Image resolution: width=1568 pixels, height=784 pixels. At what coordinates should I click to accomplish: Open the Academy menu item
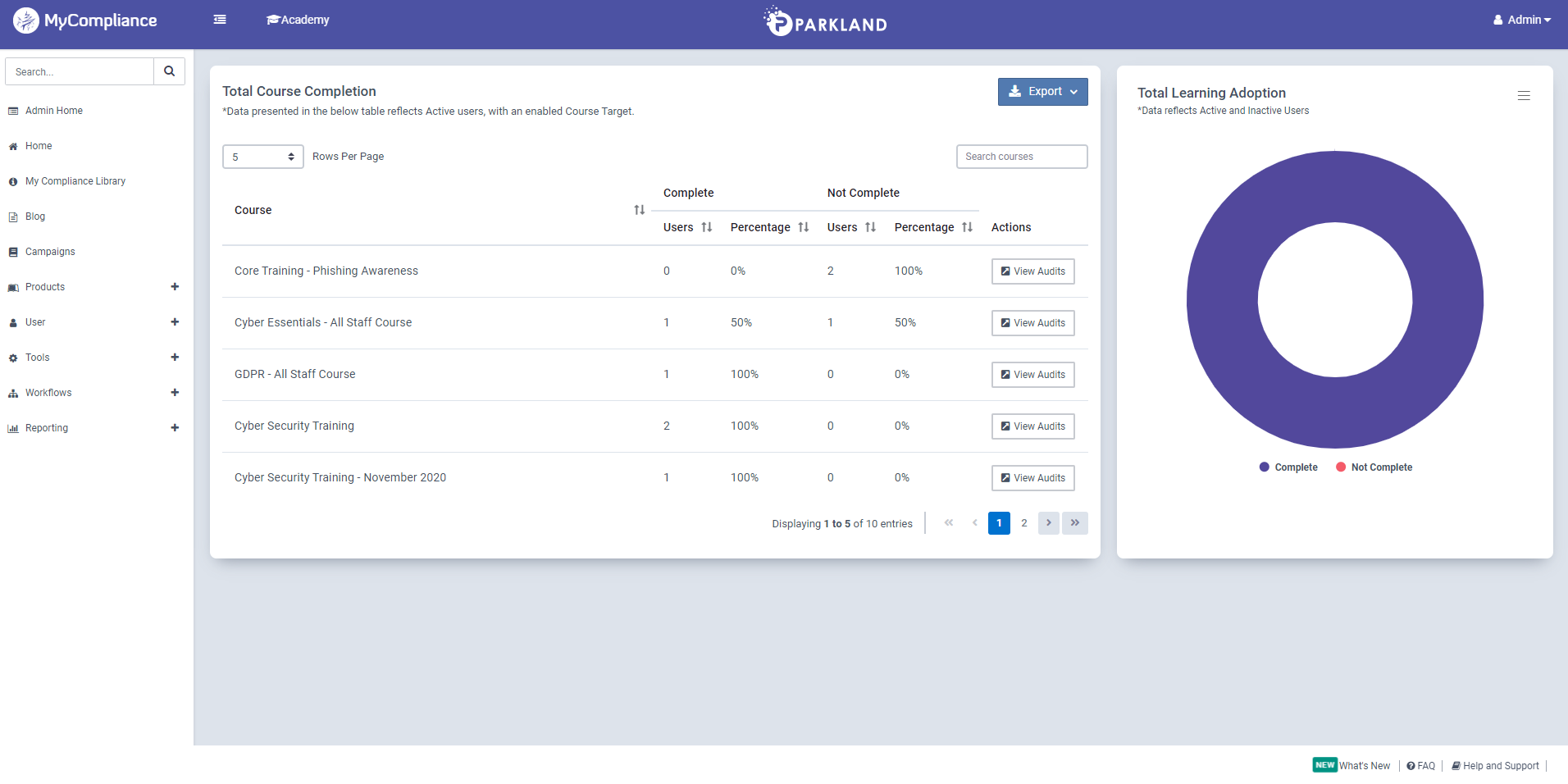[x=297, y=19]
